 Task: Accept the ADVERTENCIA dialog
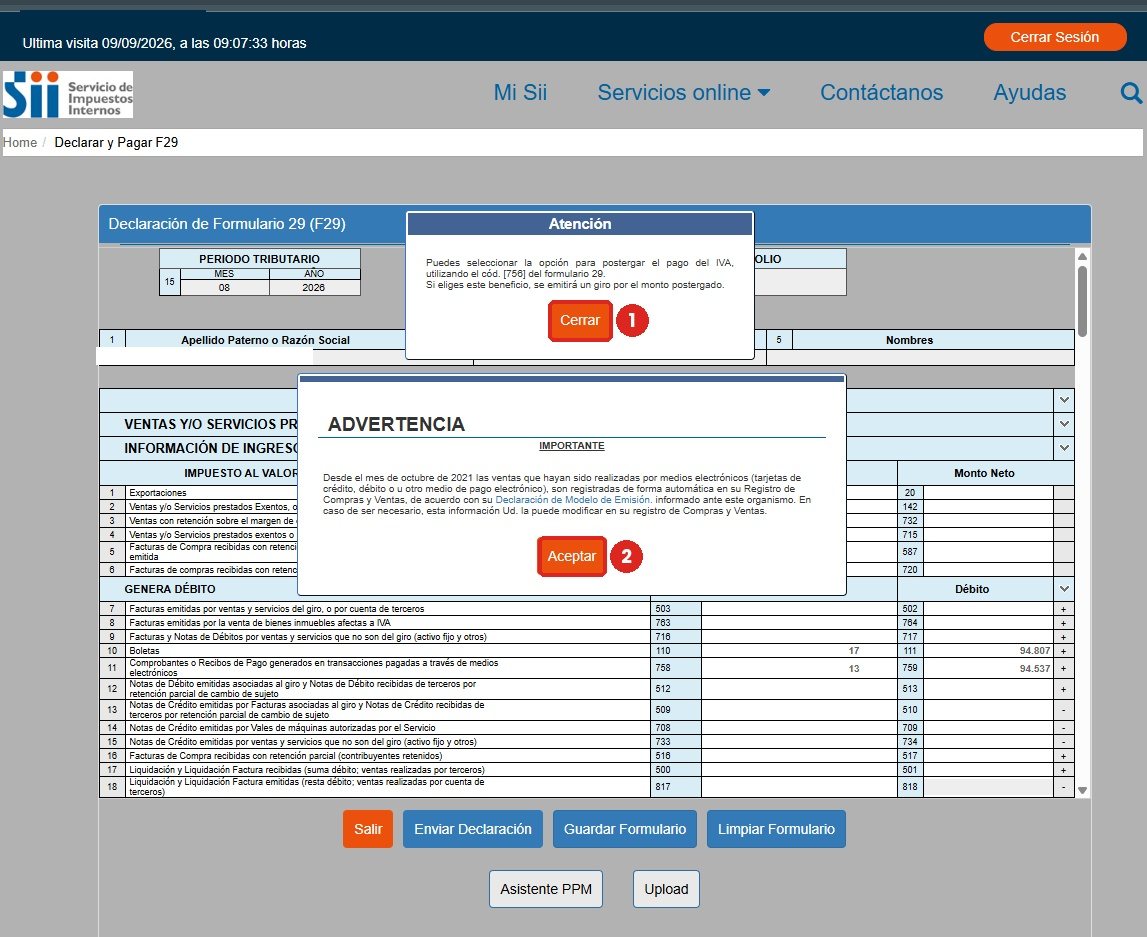(x=571, y=557)
